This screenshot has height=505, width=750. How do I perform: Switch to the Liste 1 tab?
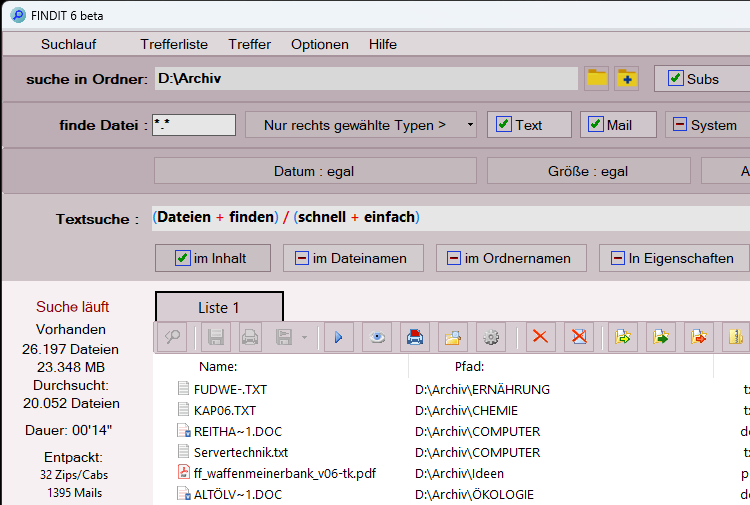(x=219, y=308)
